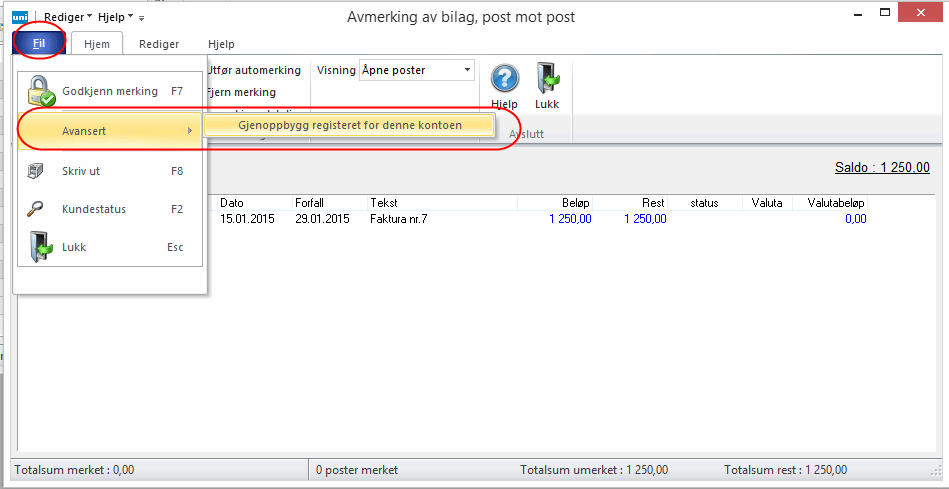Click the printer icon for Skriv ut
949x489 pixels.
tap(36, 171)
